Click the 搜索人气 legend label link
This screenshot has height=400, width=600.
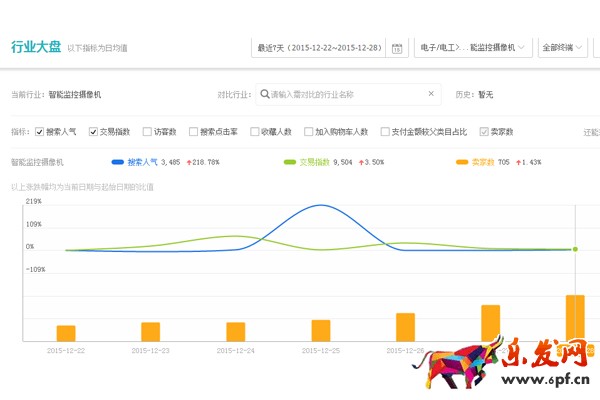click(144, 161)
